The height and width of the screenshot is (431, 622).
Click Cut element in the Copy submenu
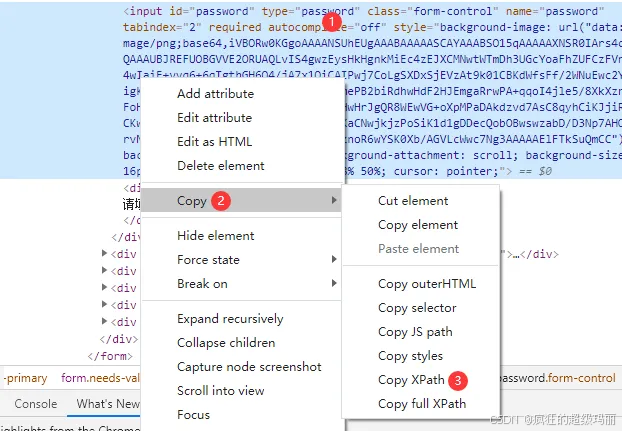(413, 201)
